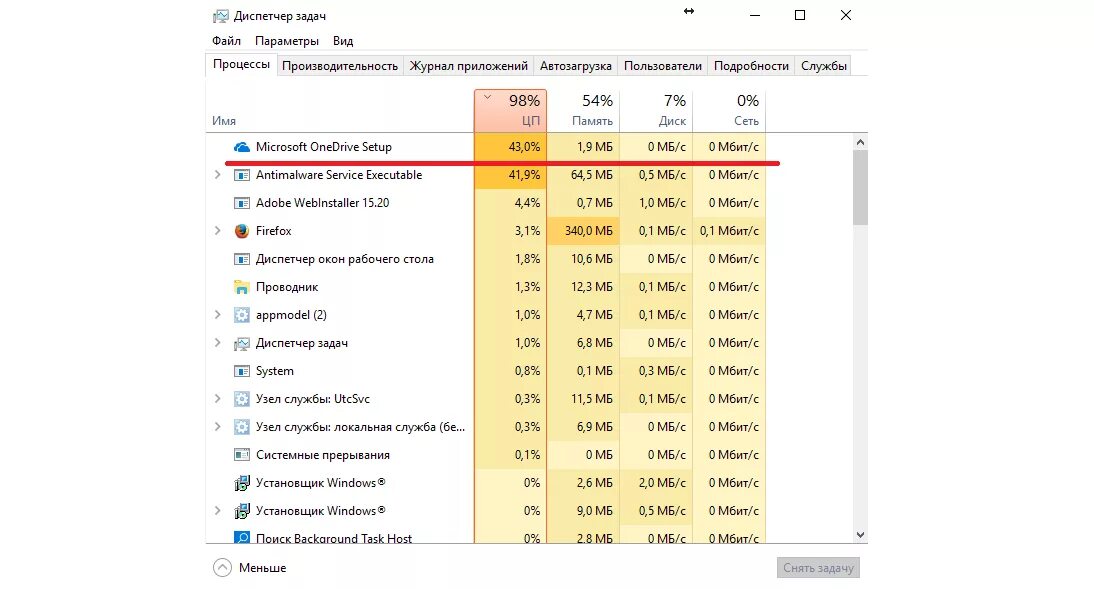
Task: Expand the Firefox process group
Action: (x=218, y=231)
